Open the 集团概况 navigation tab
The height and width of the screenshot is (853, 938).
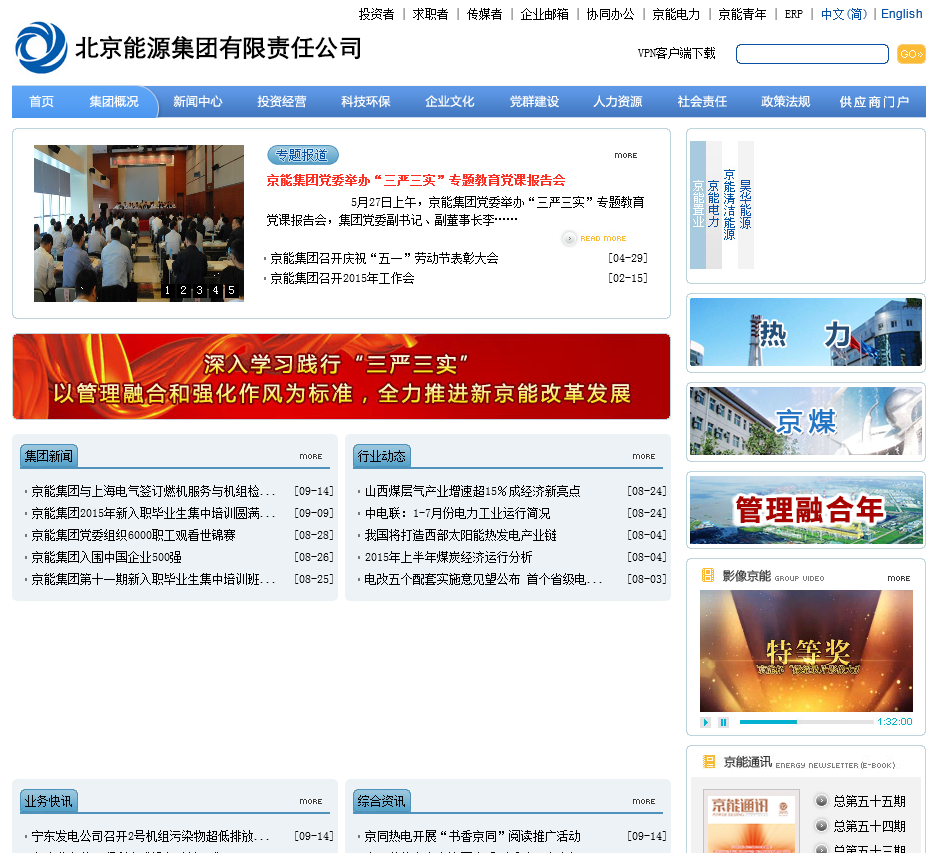point(114,102)
